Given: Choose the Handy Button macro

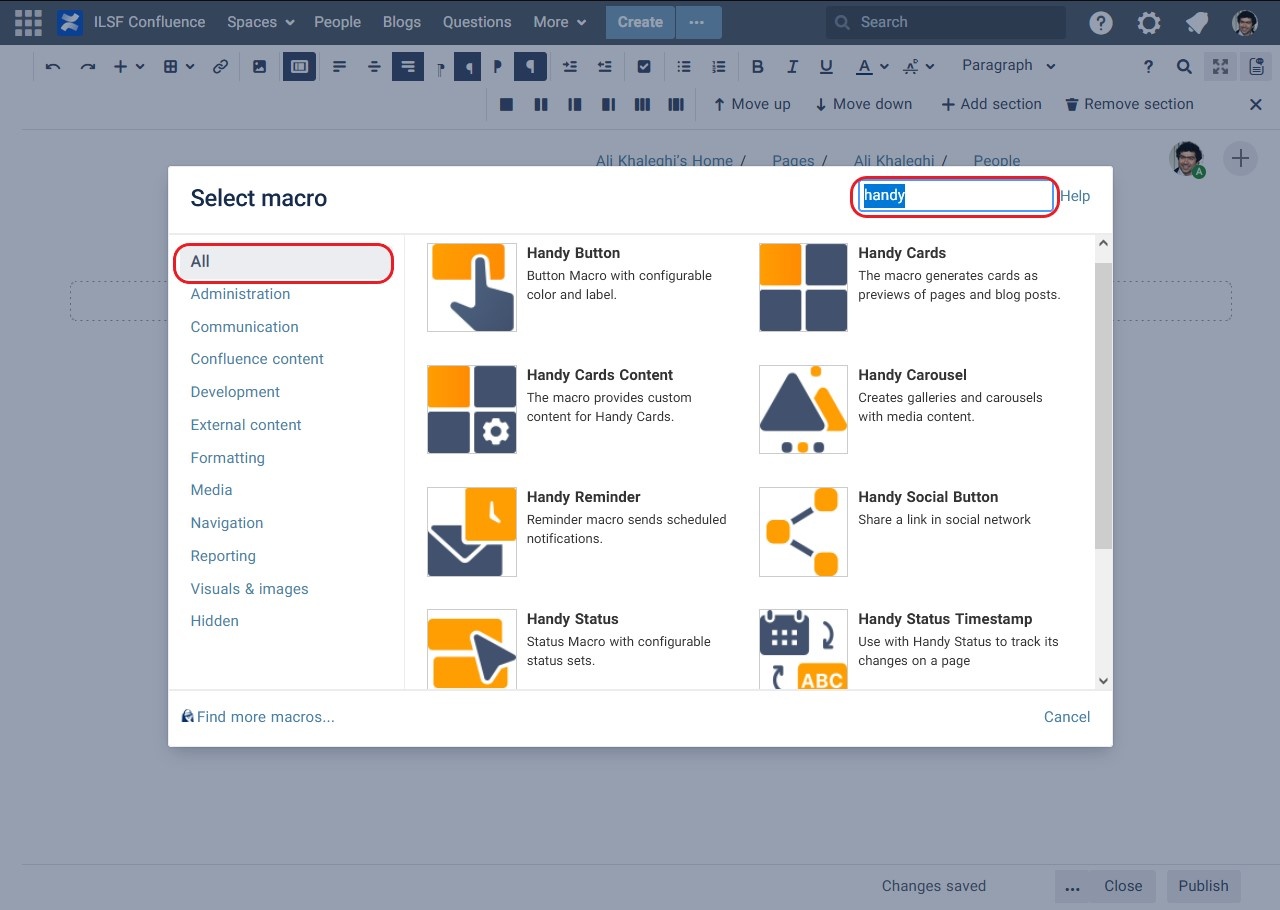Looking at the screenshot, I should click(x=577, y=286).
